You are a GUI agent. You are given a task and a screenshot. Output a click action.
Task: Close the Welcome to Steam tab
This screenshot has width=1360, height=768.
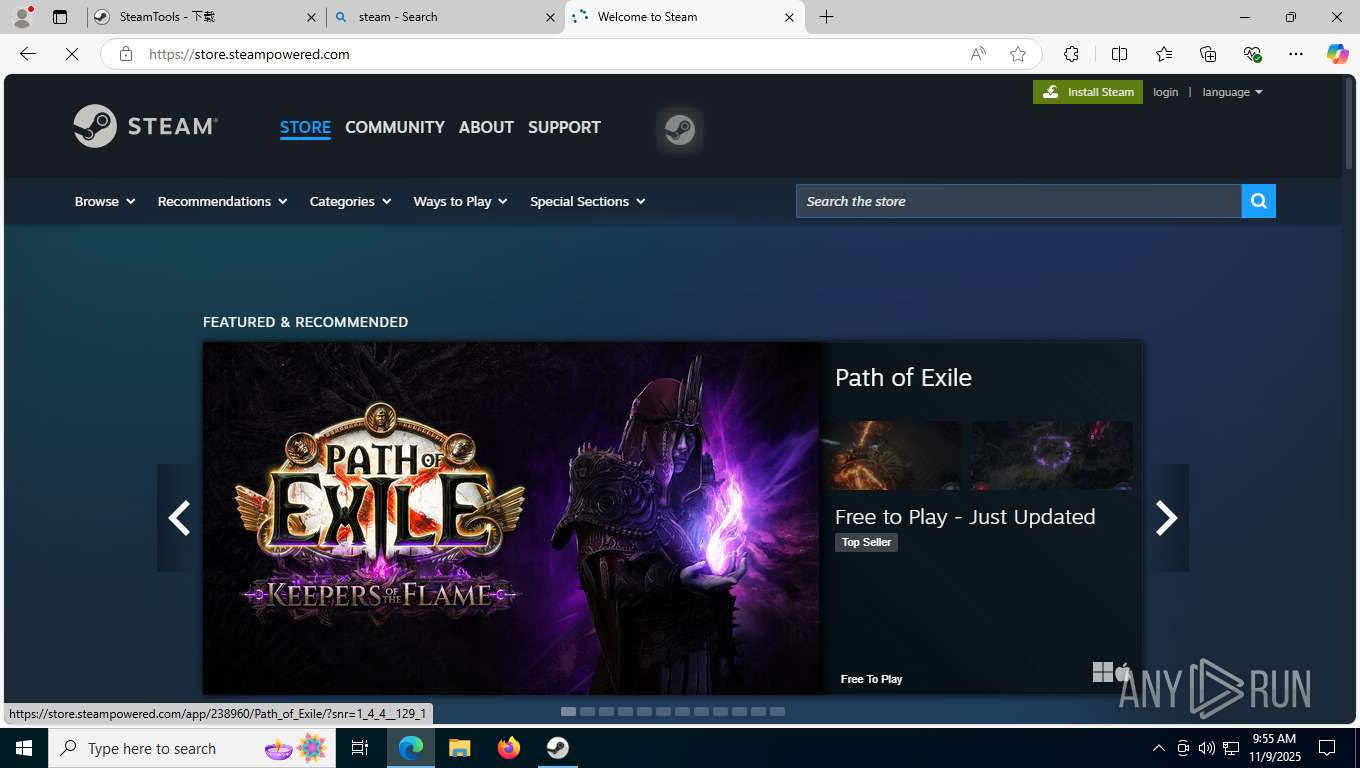(789, 17)
